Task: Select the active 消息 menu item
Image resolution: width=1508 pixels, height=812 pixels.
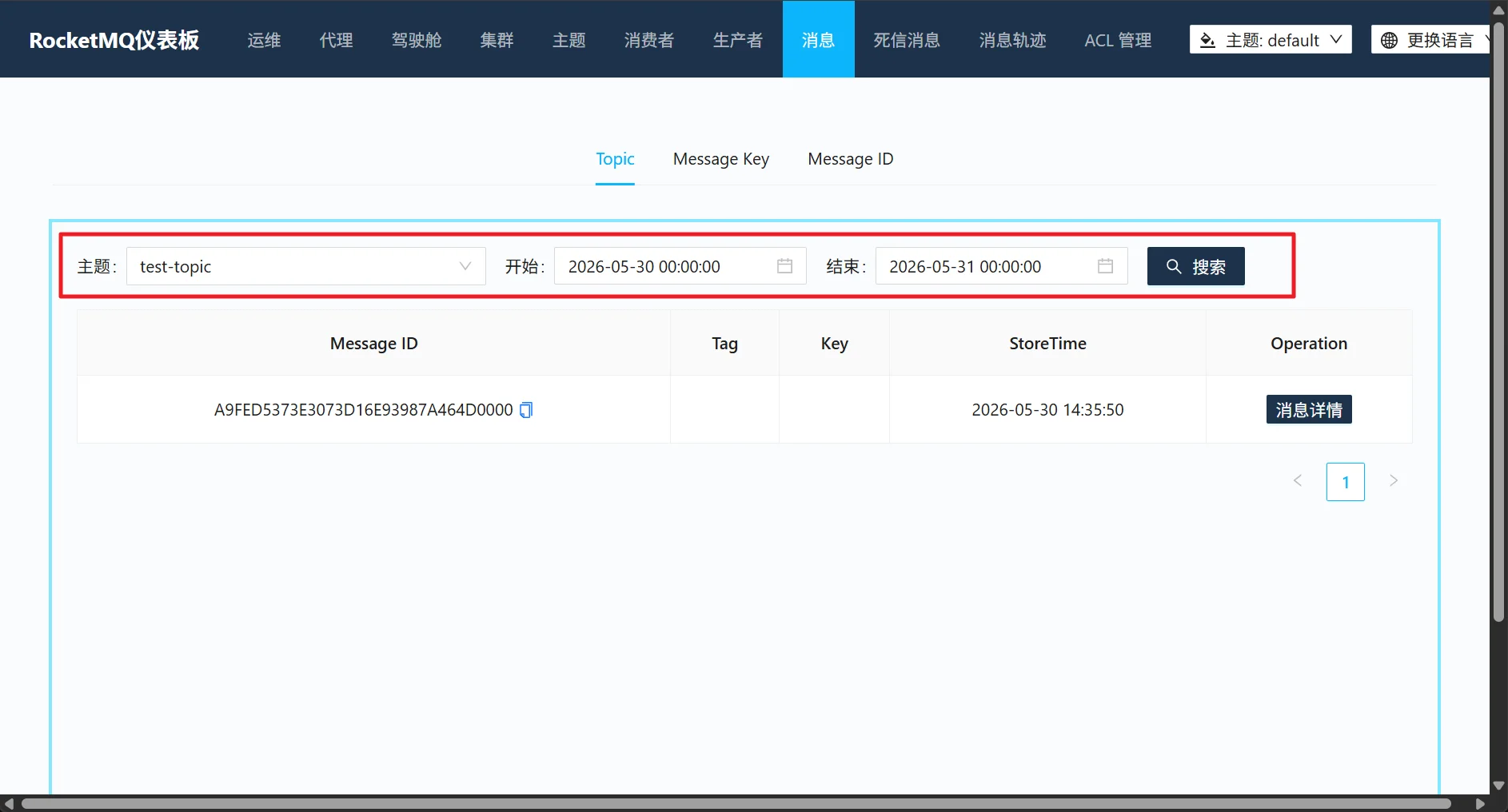Action: point(819,39)
